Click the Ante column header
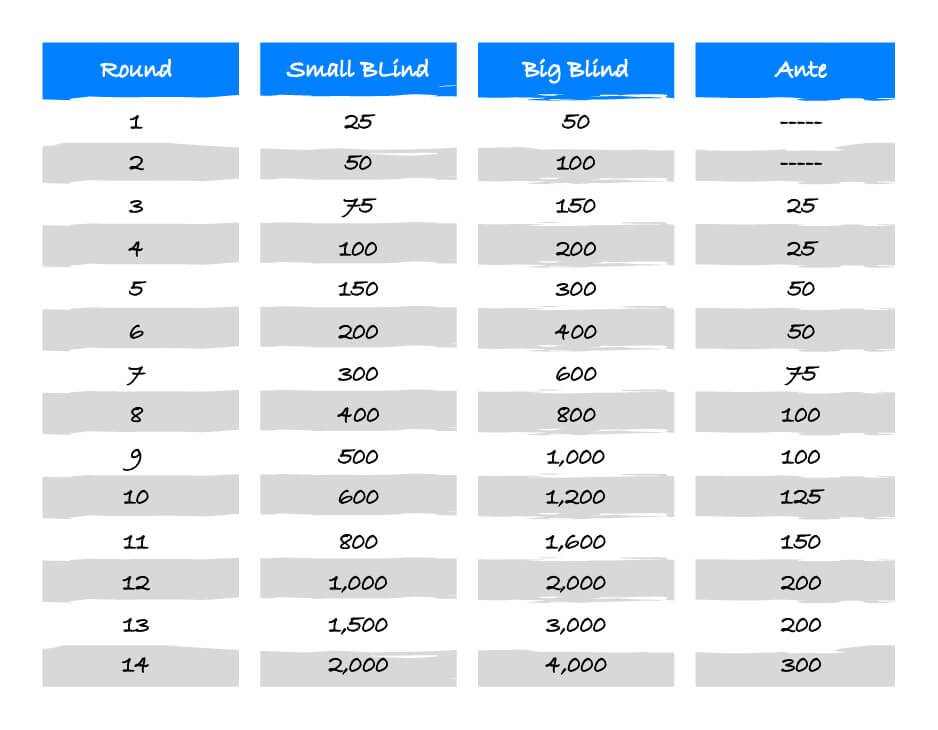The height and width of the screenshot is (730, 938). [800, 70]
